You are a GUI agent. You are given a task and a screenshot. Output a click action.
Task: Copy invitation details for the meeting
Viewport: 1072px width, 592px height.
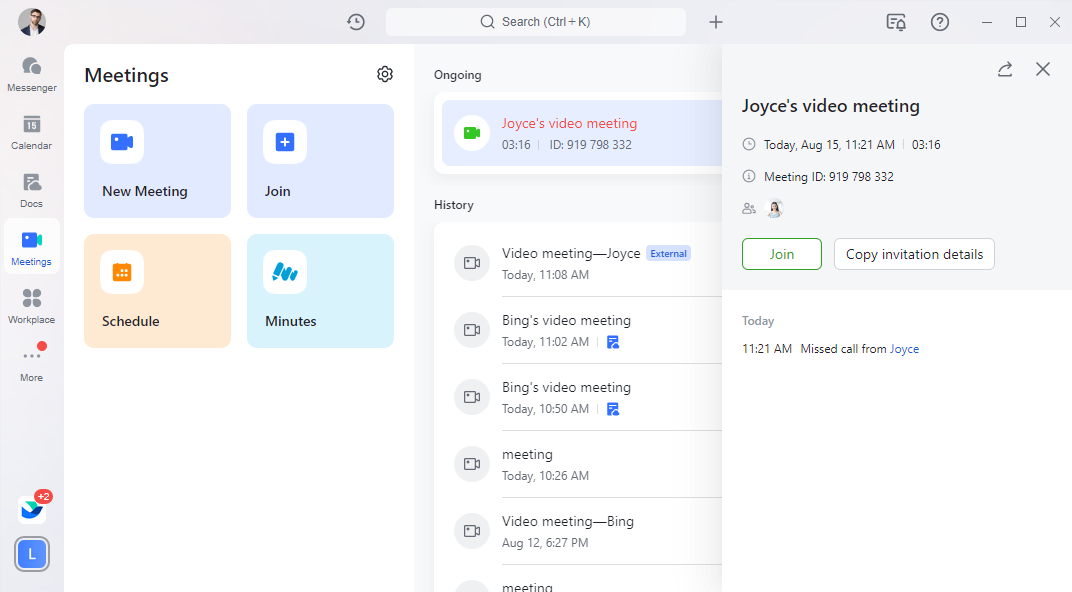pos(914,254)
